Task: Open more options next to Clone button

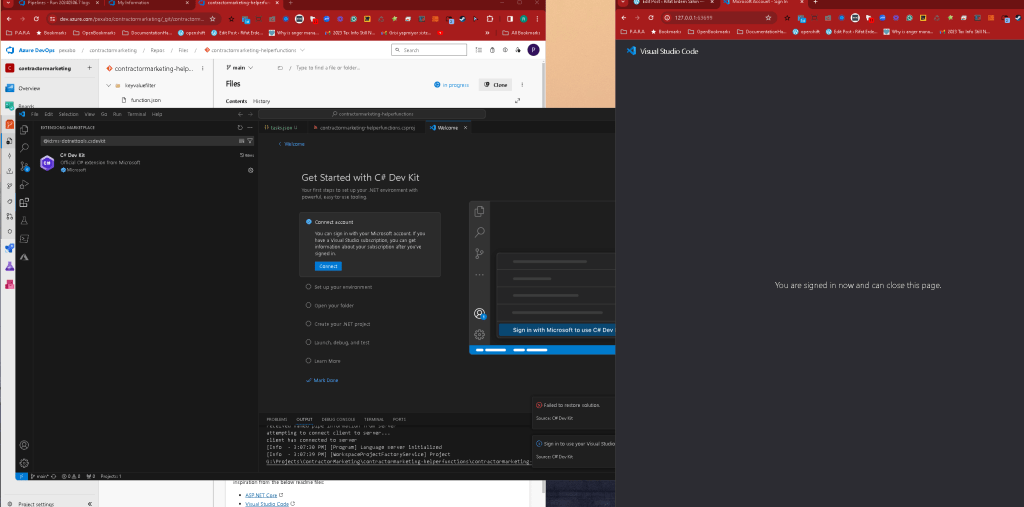Action: (522, 85)
